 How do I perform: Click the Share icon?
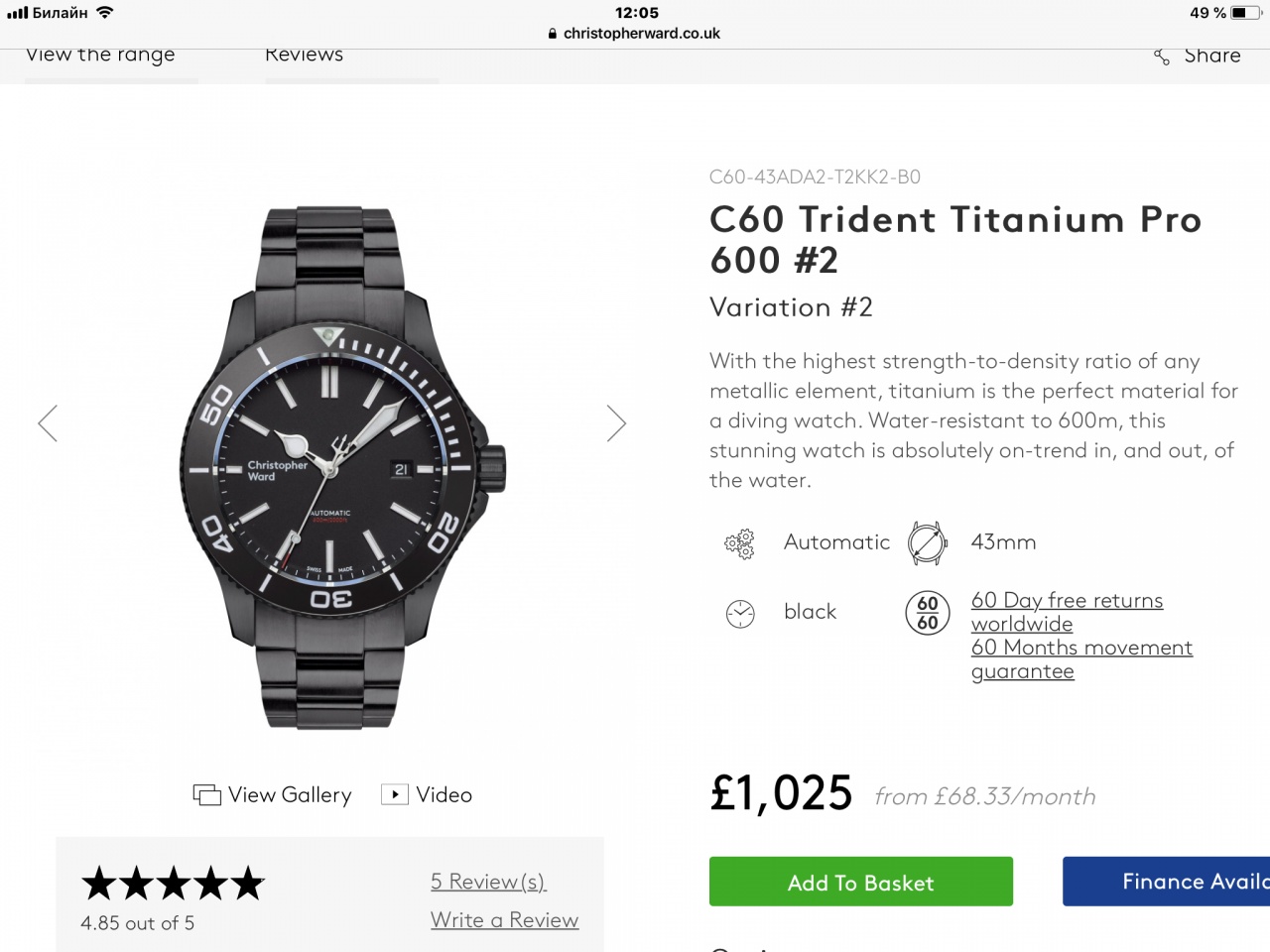(1162, 58)
